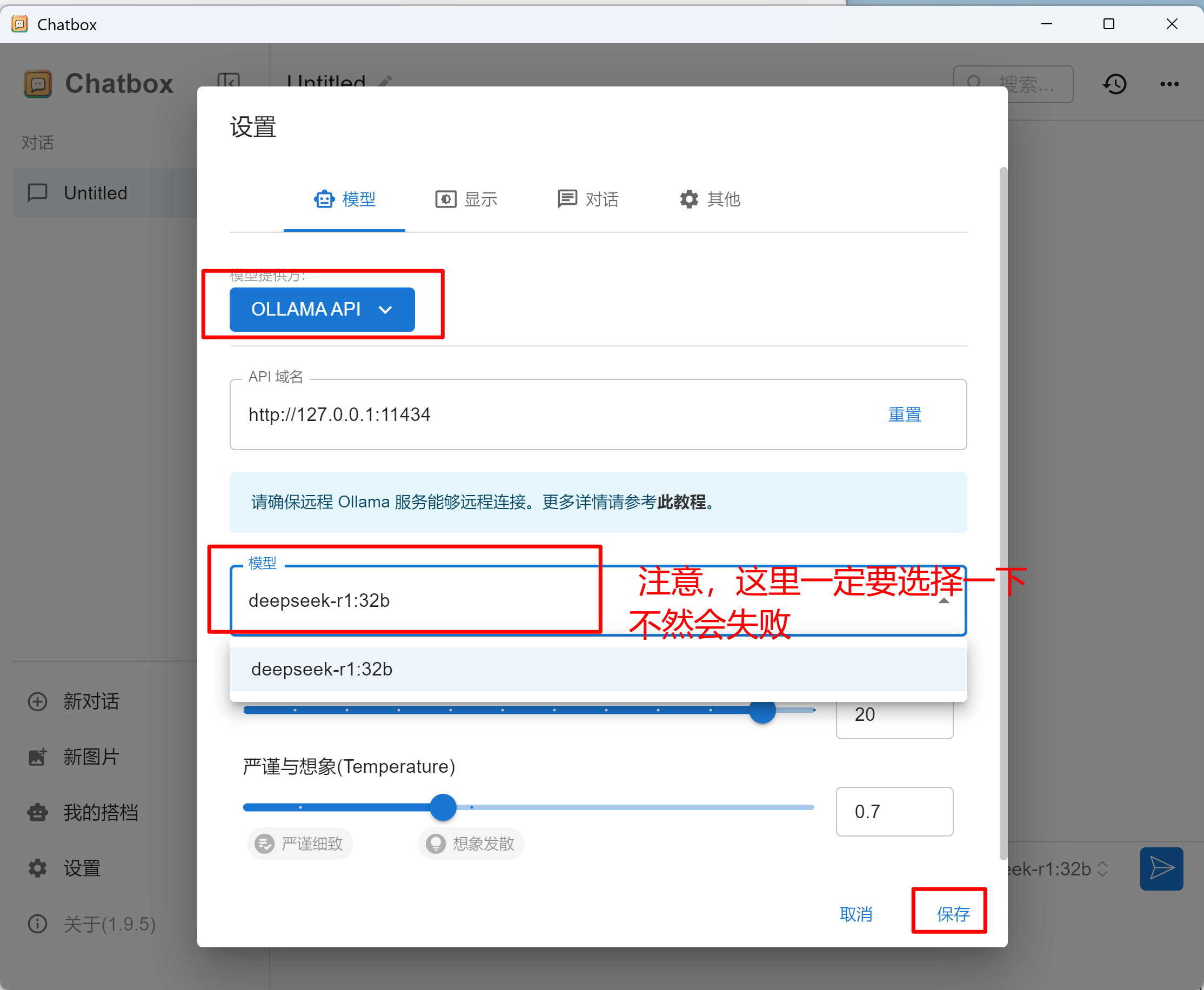Click the robot icon on 模型 tab

[x=324, y=199]
